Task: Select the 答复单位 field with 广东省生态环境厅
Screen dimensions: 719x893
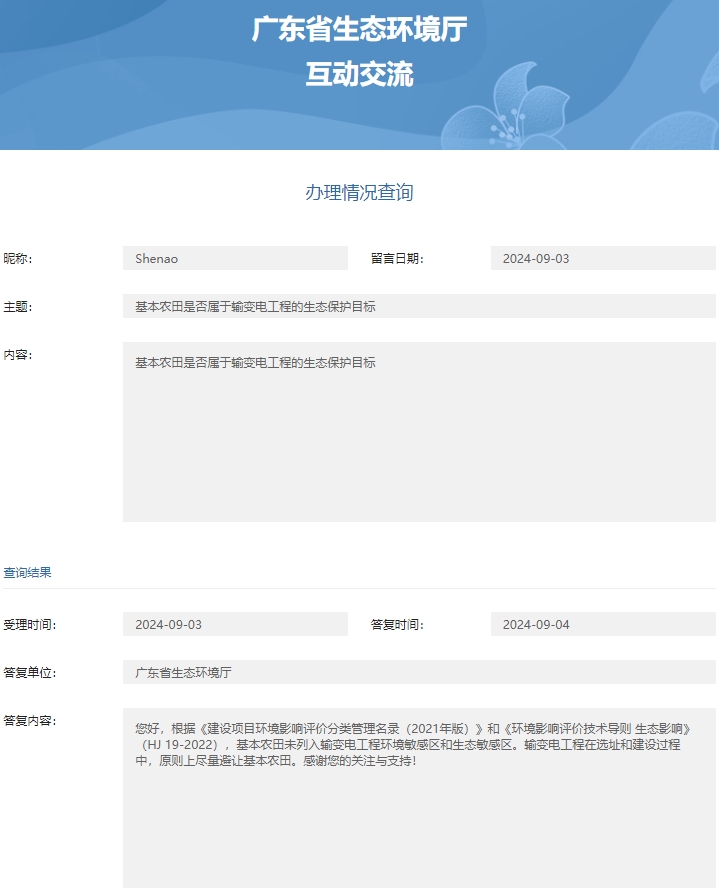Action: pyautogui.click(x=419, y=672)
